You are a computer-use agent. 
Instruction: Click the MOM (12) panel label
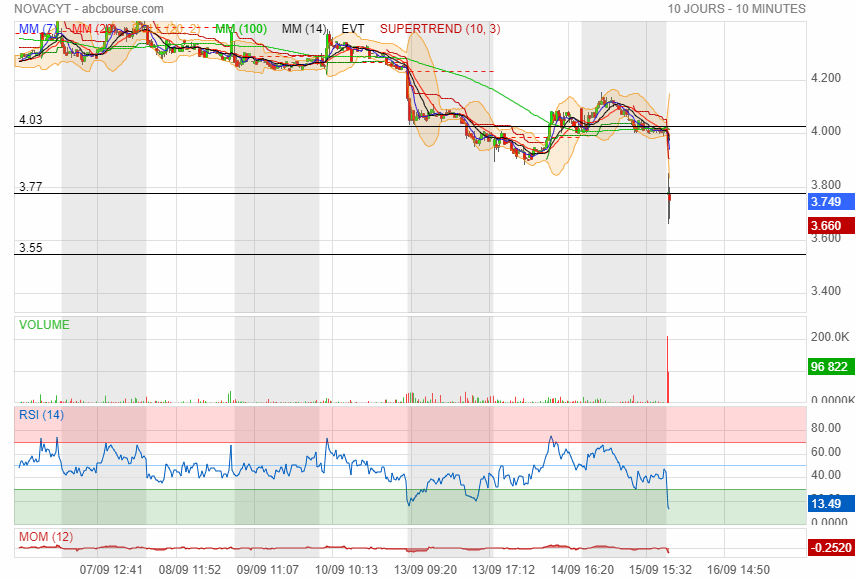[46, 537]
